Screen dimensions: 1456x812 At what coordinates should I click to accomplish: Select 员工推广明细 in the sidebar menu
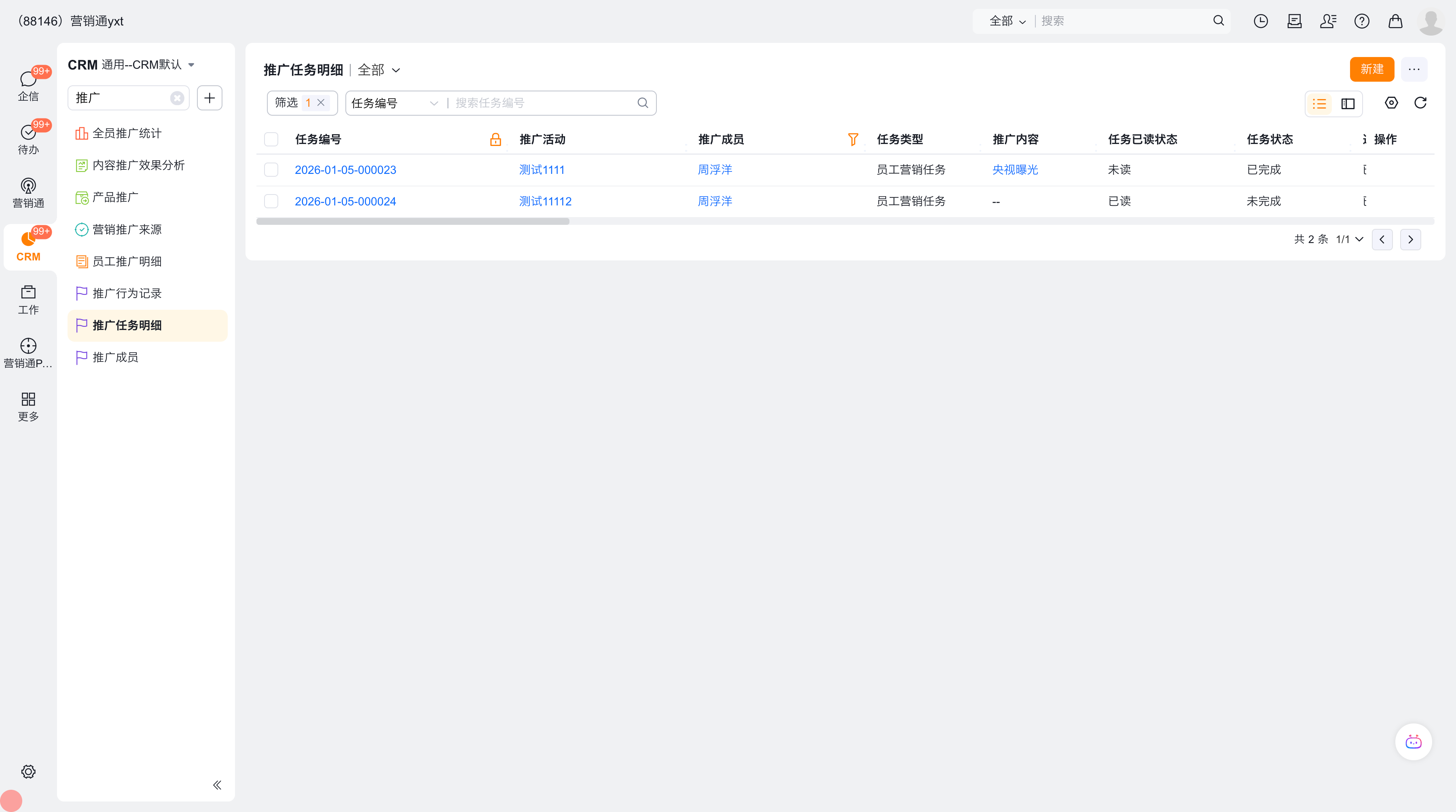click(127, 261)
